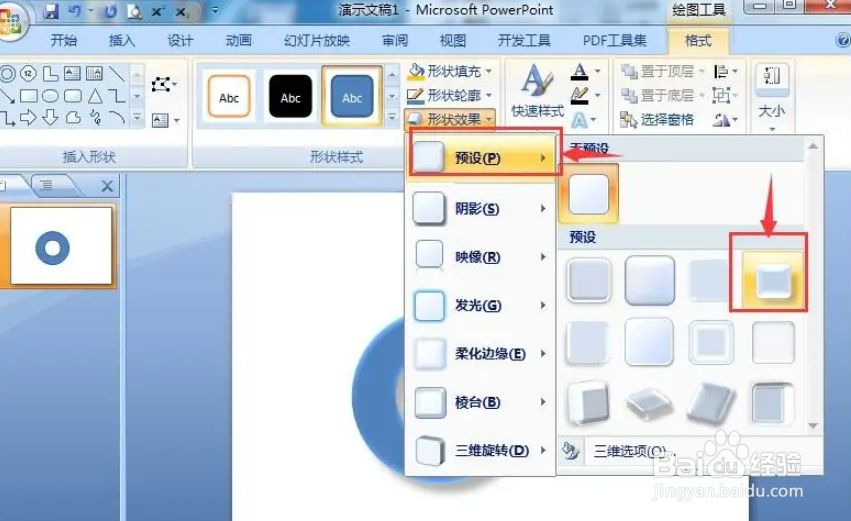The width and height of the screenshot is (851, 521).
Task: Switch to the 开发工具 tab
Action: click(524, 40)
